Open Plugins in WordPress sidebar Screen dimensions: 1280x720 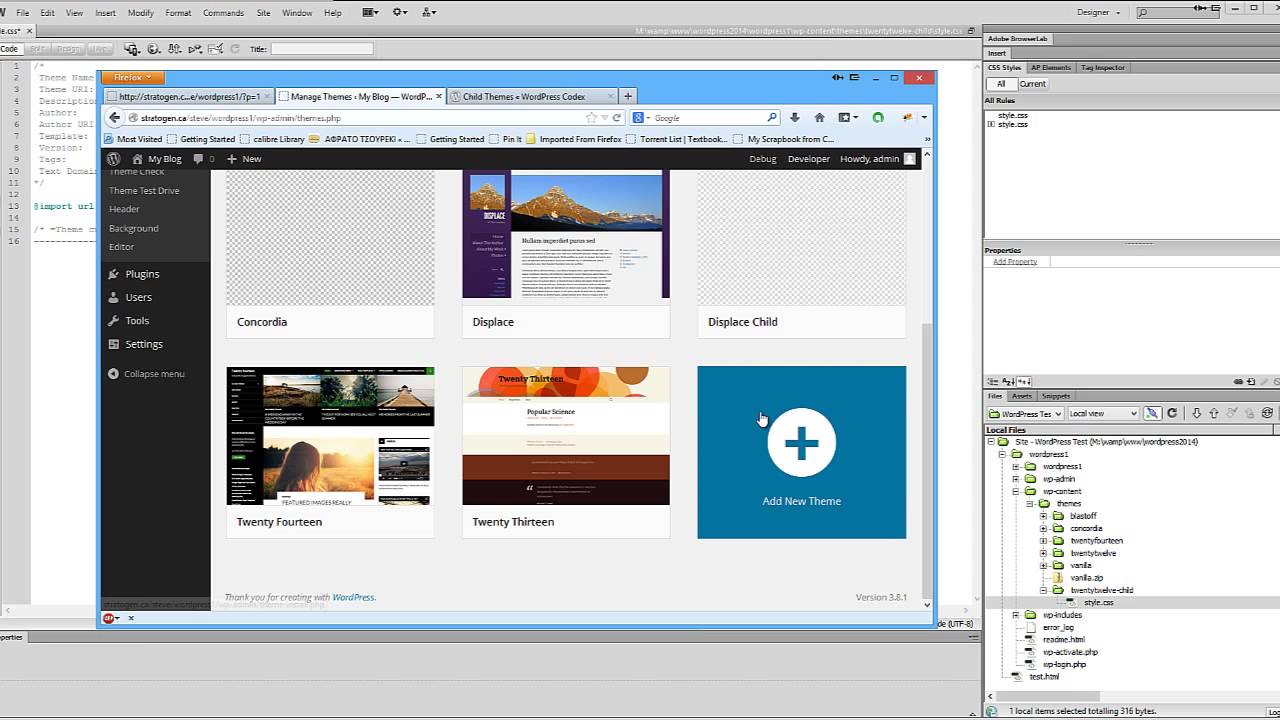[142, 274]
